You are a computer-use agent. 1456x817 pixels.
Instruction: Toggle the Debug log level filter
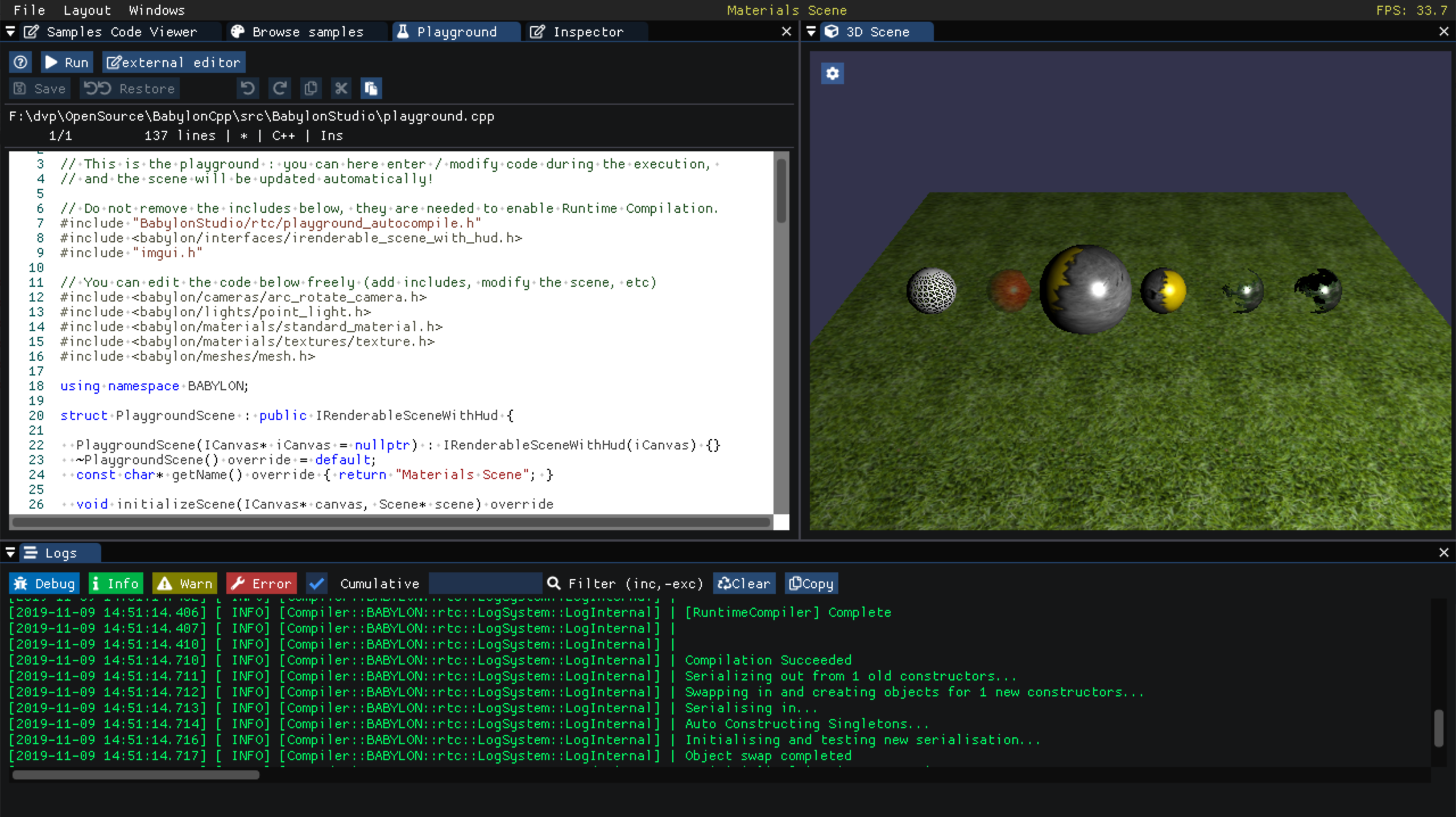click(44, 583)
